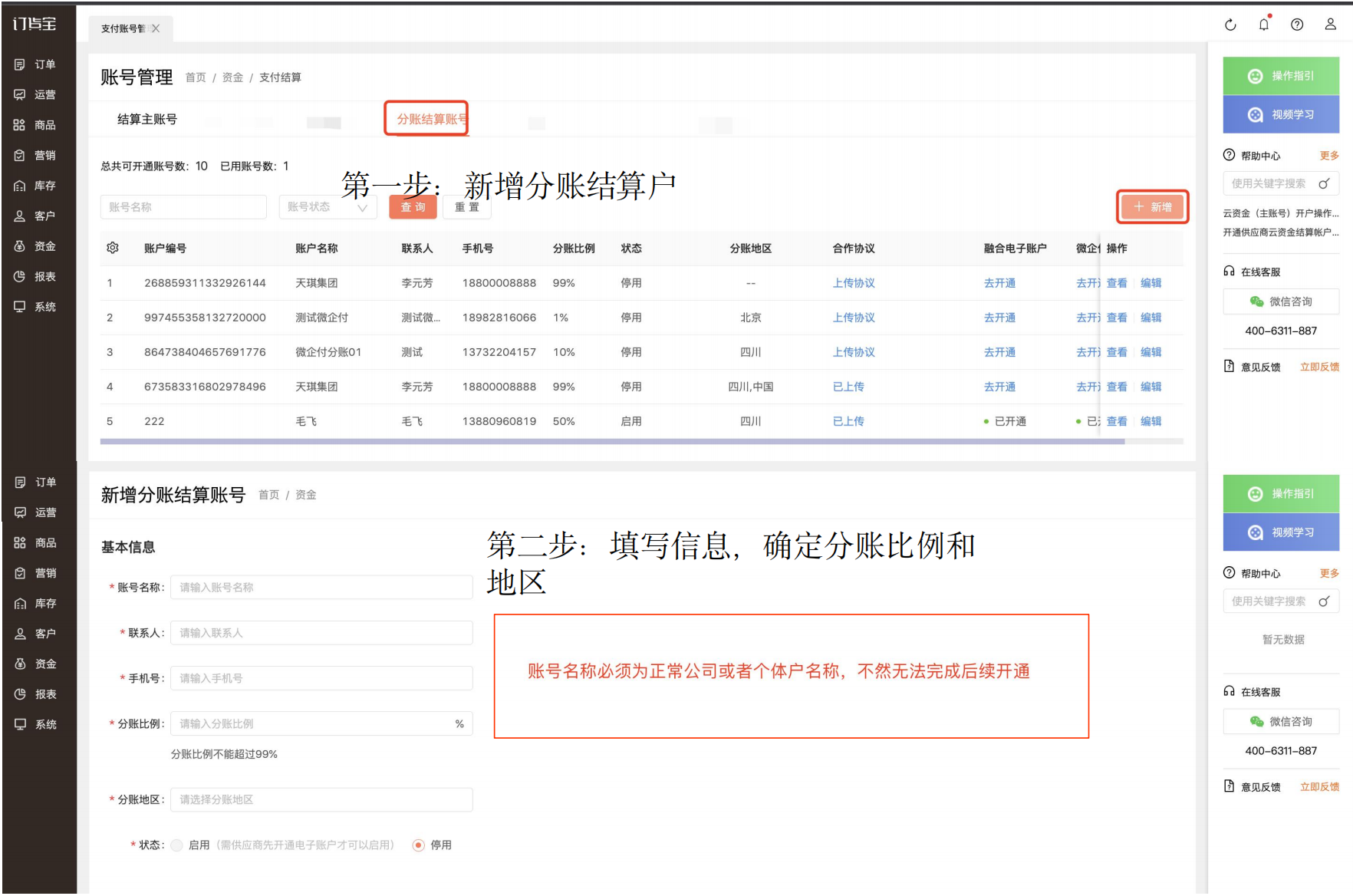This screenshot has height=896, width=1353.
Task: Open 客户 in the upper sidebar
Action: [35, 216]
